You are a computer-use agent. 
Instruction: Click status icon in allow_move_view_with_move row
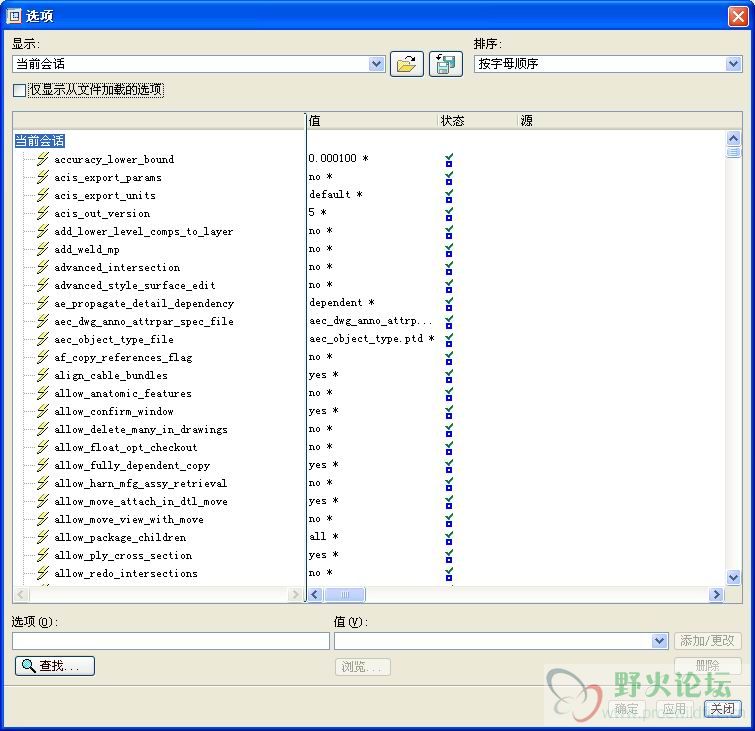[x=449, y=521]
